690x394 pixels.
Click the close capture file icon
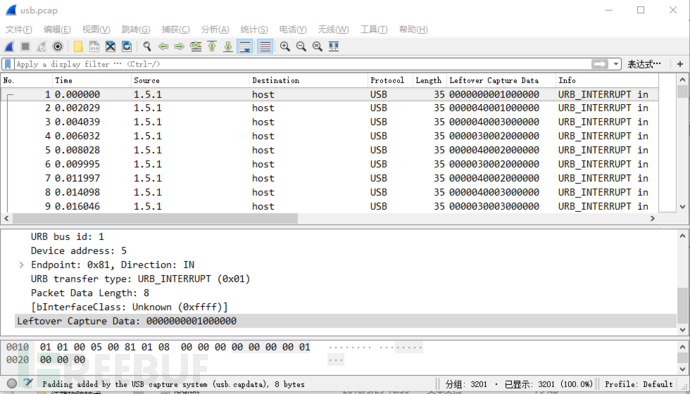tap(110, 46)
